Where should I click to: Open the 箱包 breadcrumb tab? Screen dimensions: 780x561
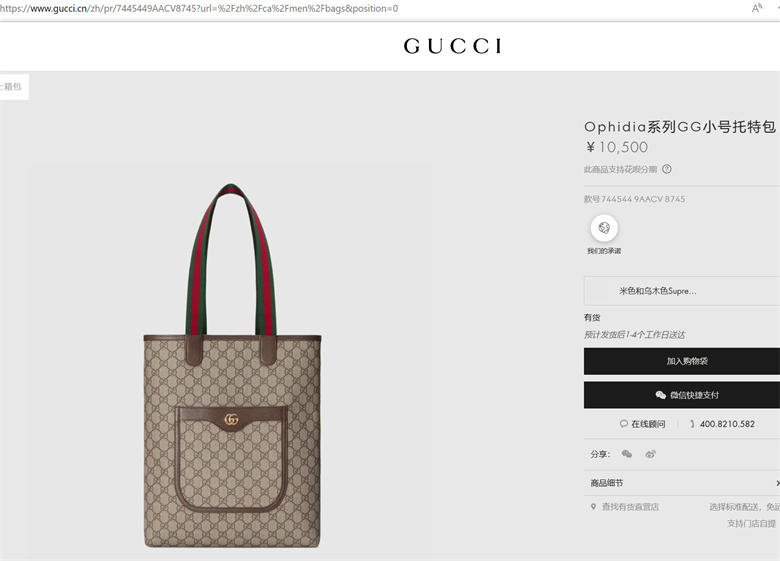coord(14,87)
